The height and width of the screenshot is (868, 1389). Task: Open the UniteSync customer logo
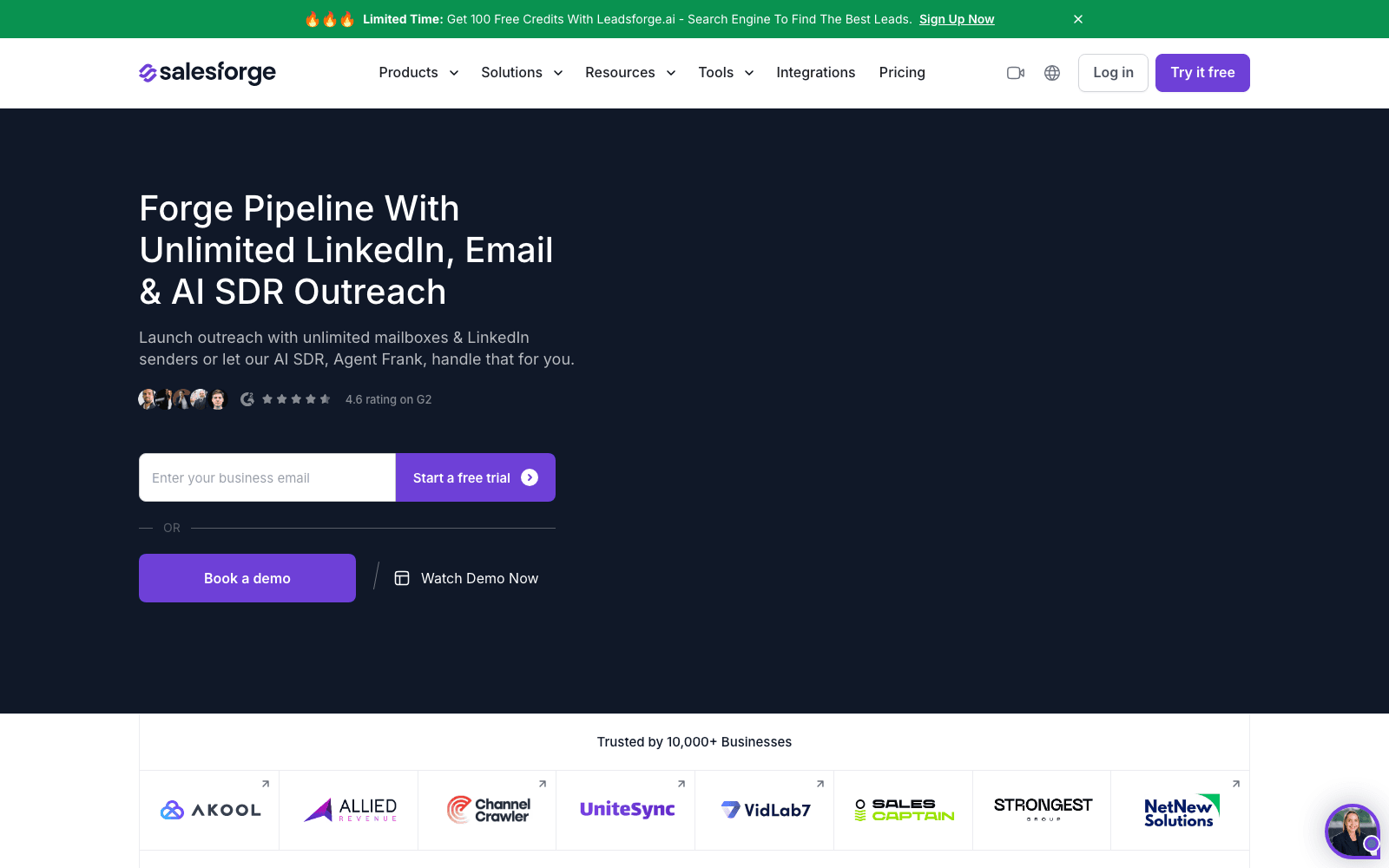coord(627,810)
